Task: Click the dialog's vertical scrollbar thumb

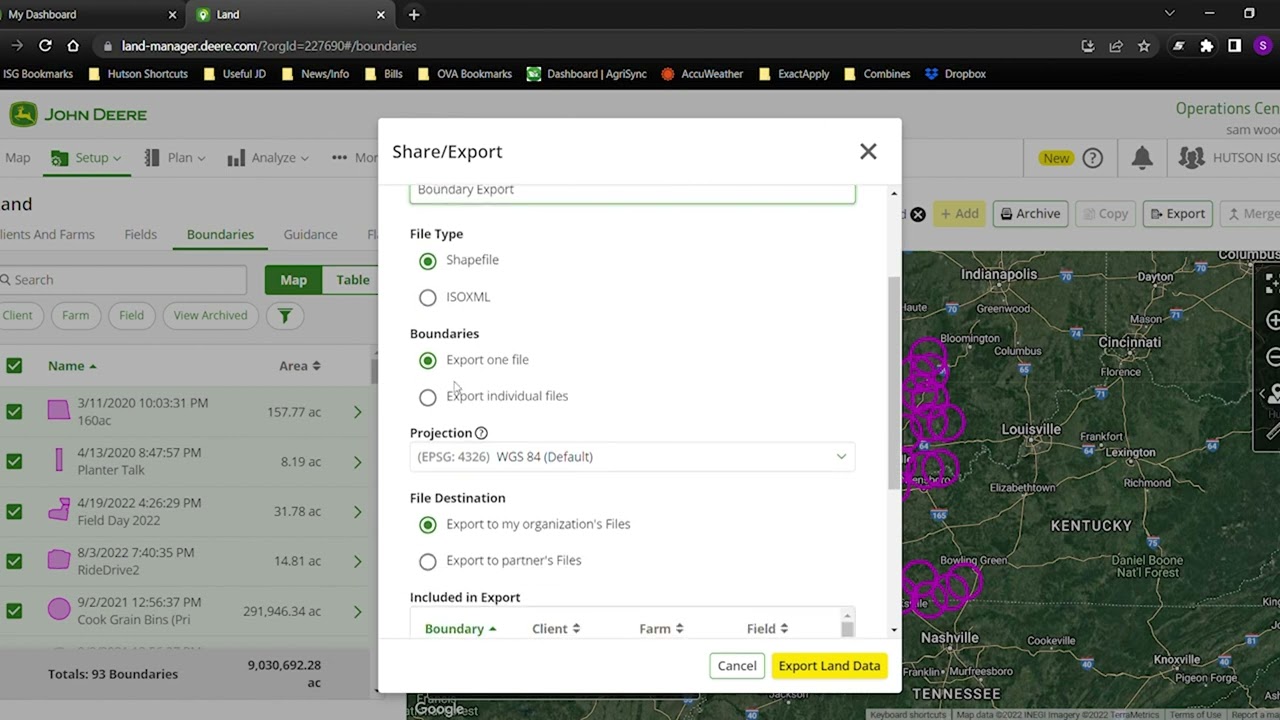Action: 894,382
